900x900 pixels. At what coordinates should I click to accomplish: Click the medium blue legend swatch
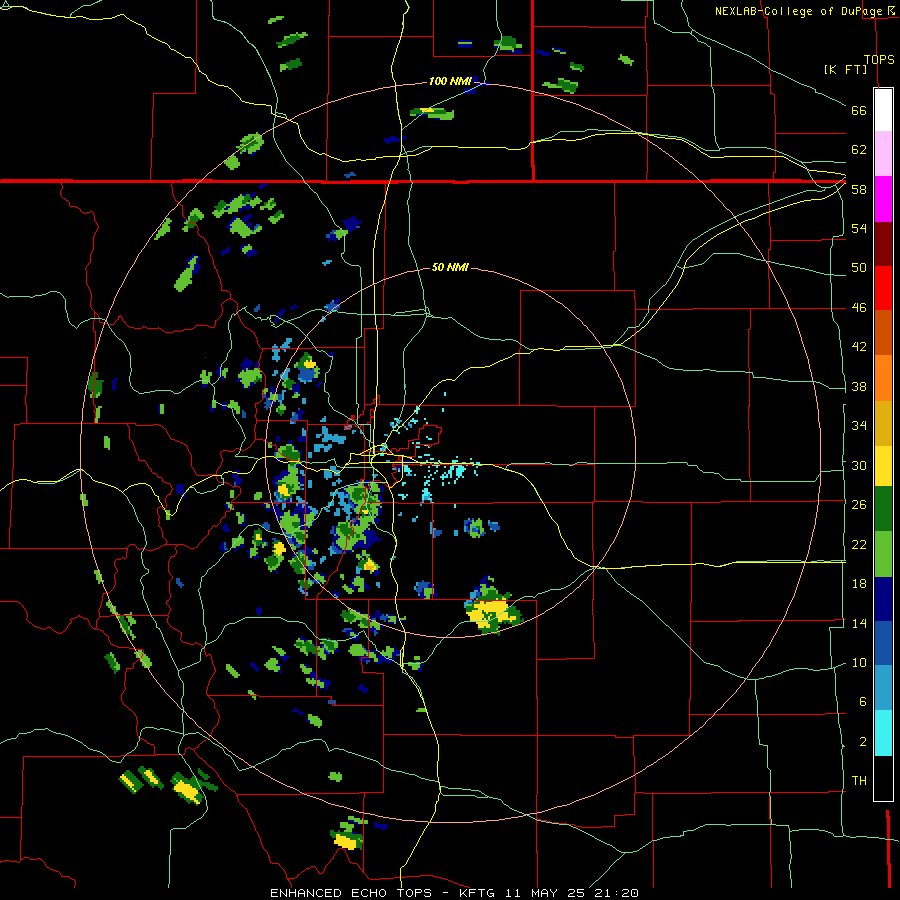coord(883,643)
